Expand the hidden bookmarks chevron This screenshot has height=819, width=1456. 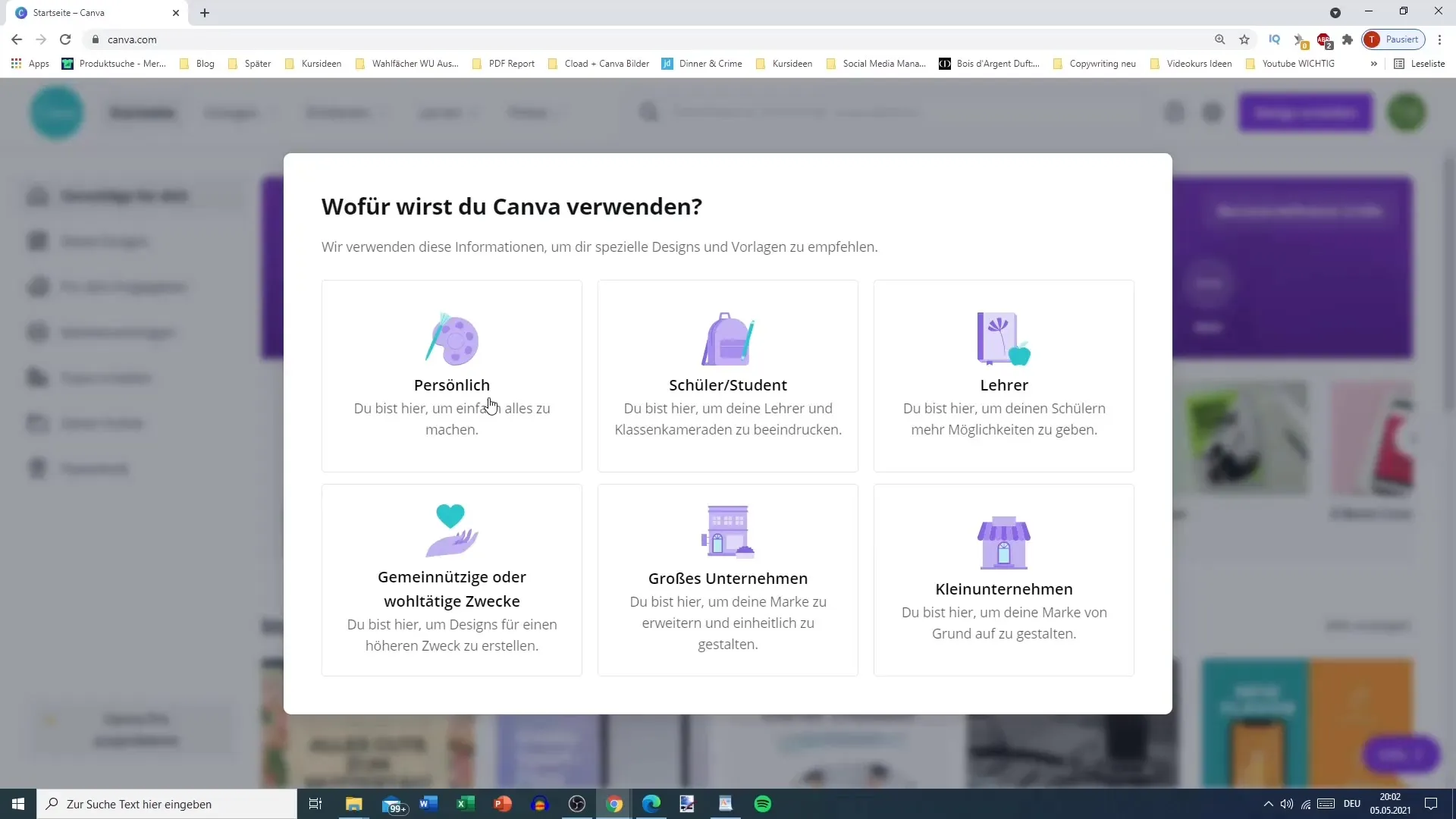point(1373,64)
